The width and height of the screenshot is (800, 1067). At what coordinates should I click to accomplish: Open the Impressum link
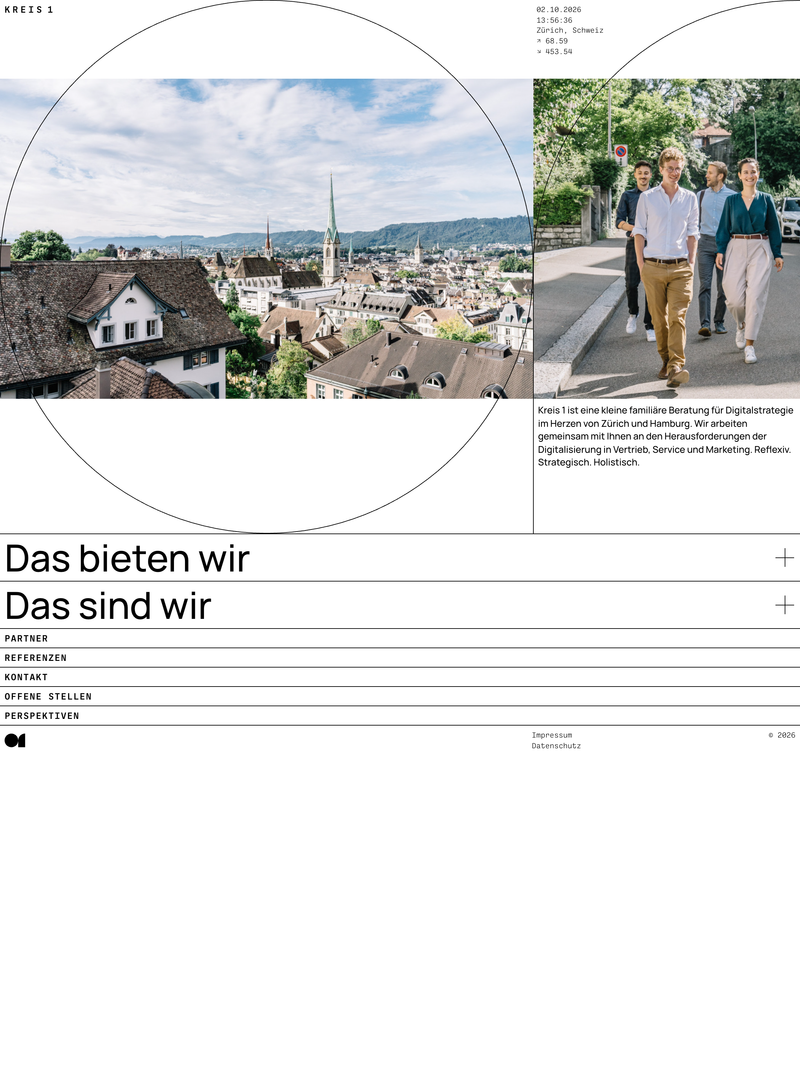(552, 735)
